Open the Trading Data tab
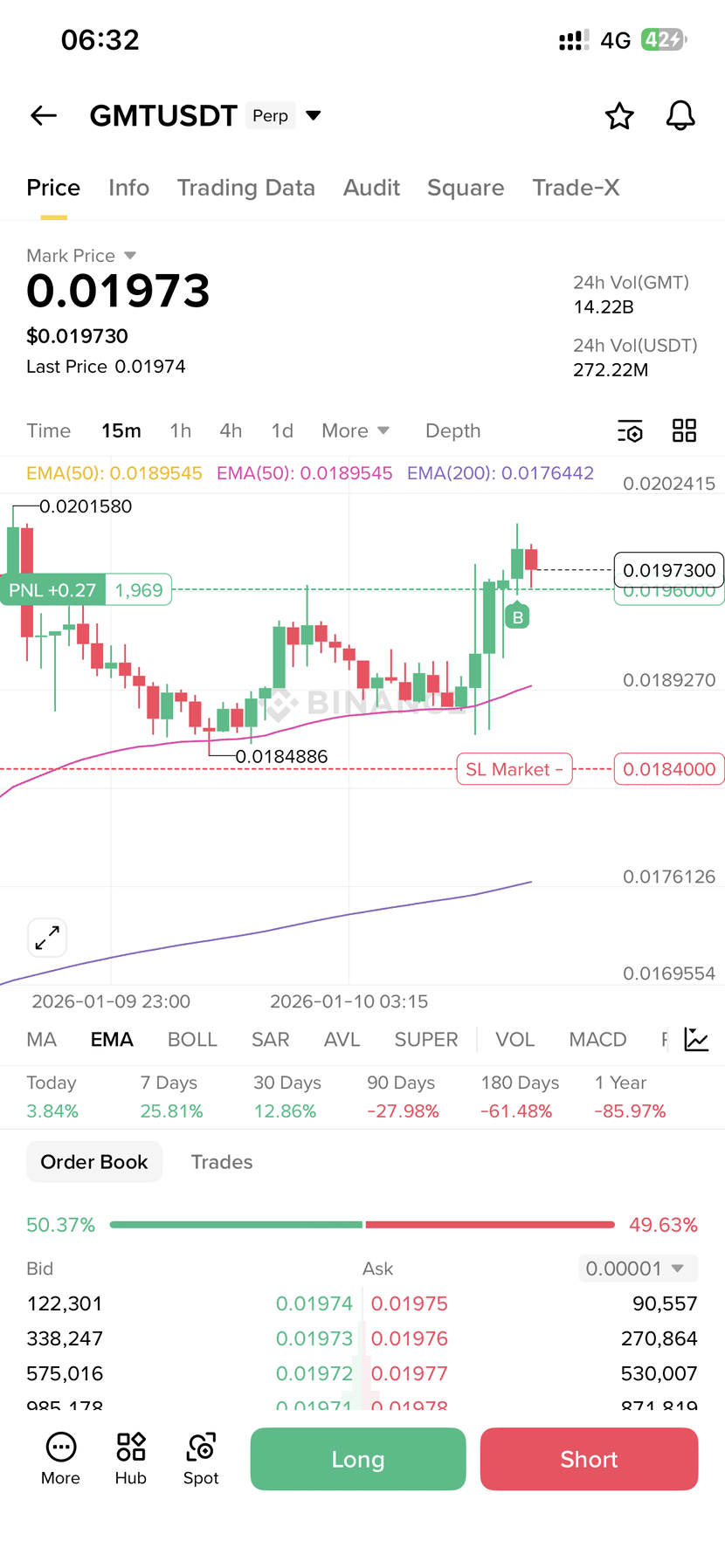This screenshot has width=725, height=1568. 245,188
